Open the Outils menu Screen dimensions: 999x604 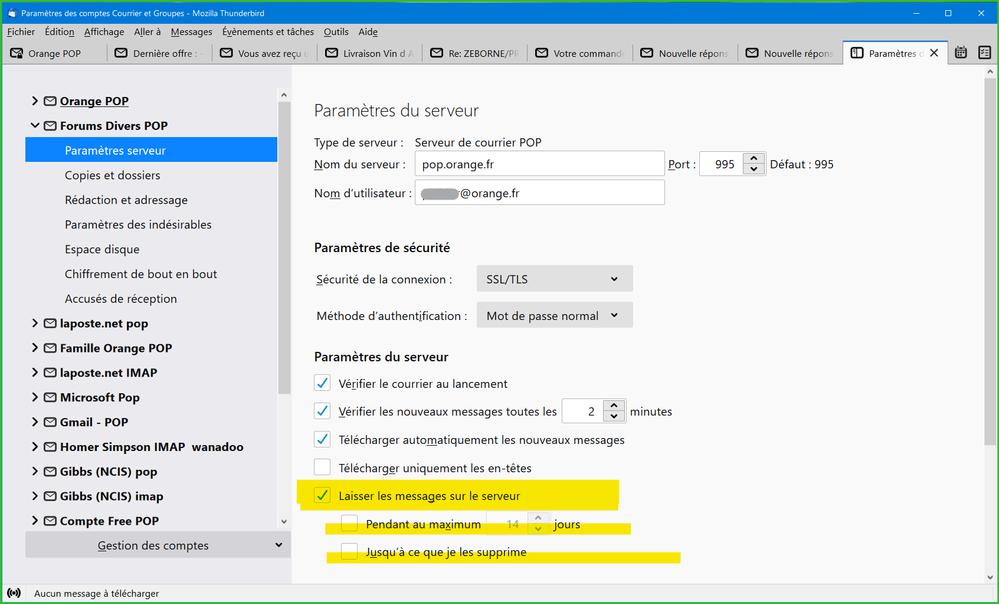(x=336, y=32)
